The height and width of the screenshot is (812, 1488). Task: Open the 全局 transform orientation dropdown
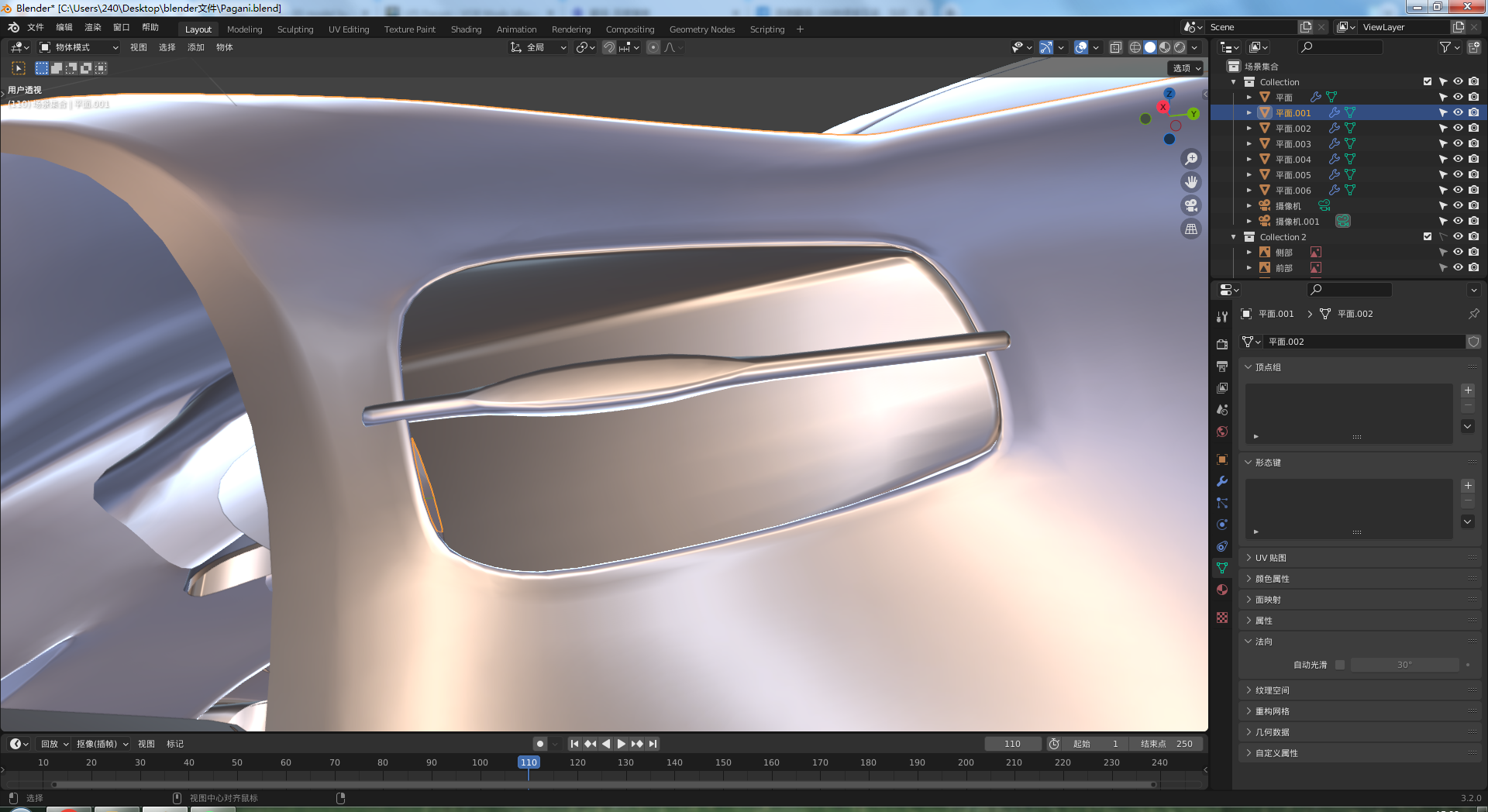(539, 47)
